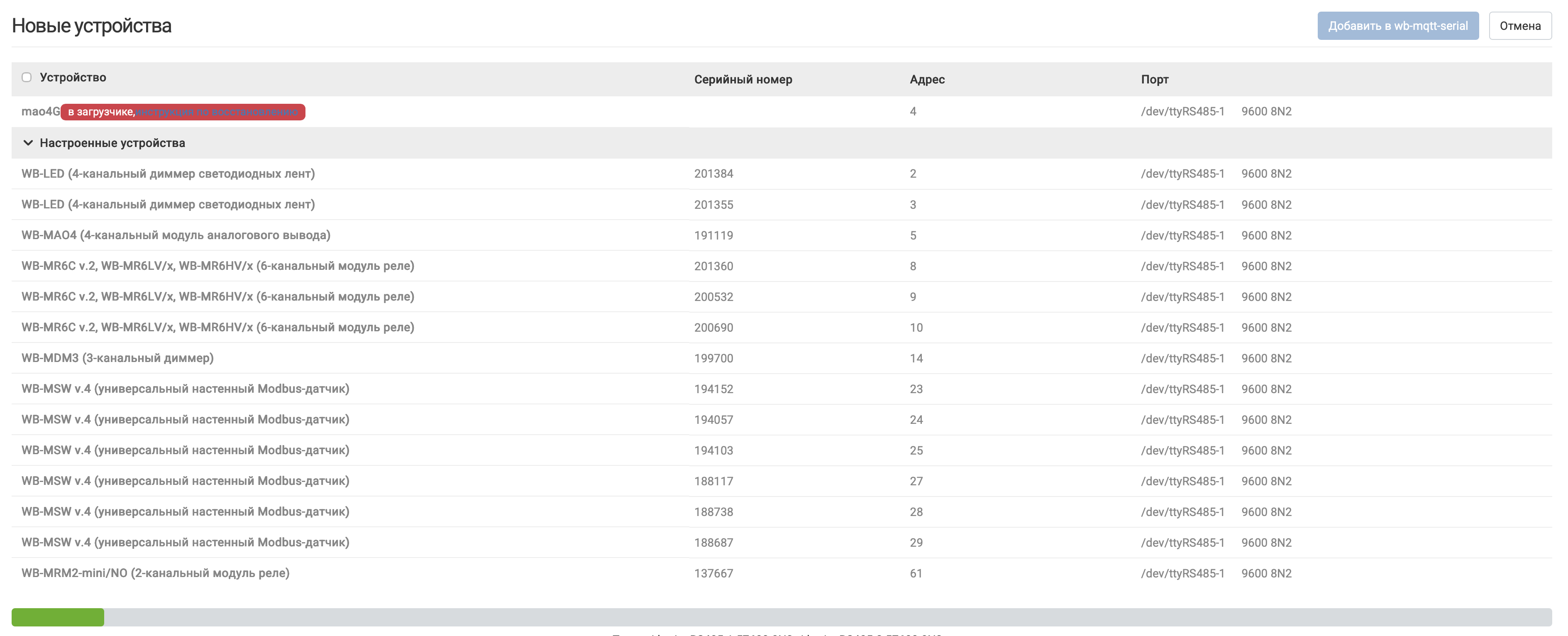Click the Серийный номер column header
Viewport: 1568px width, 636px height.
[742, 79]
